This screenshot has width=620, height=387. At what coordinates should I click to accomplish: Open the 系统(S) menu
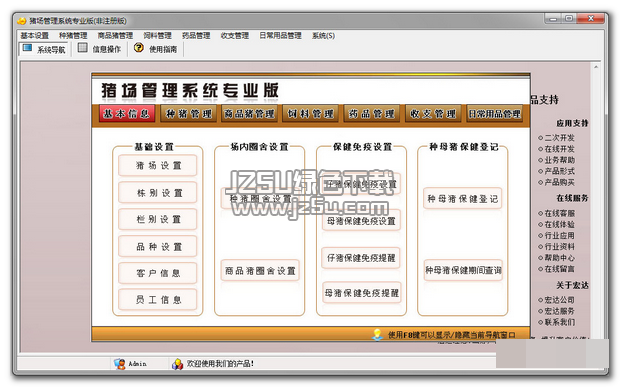tap(323, 36)
